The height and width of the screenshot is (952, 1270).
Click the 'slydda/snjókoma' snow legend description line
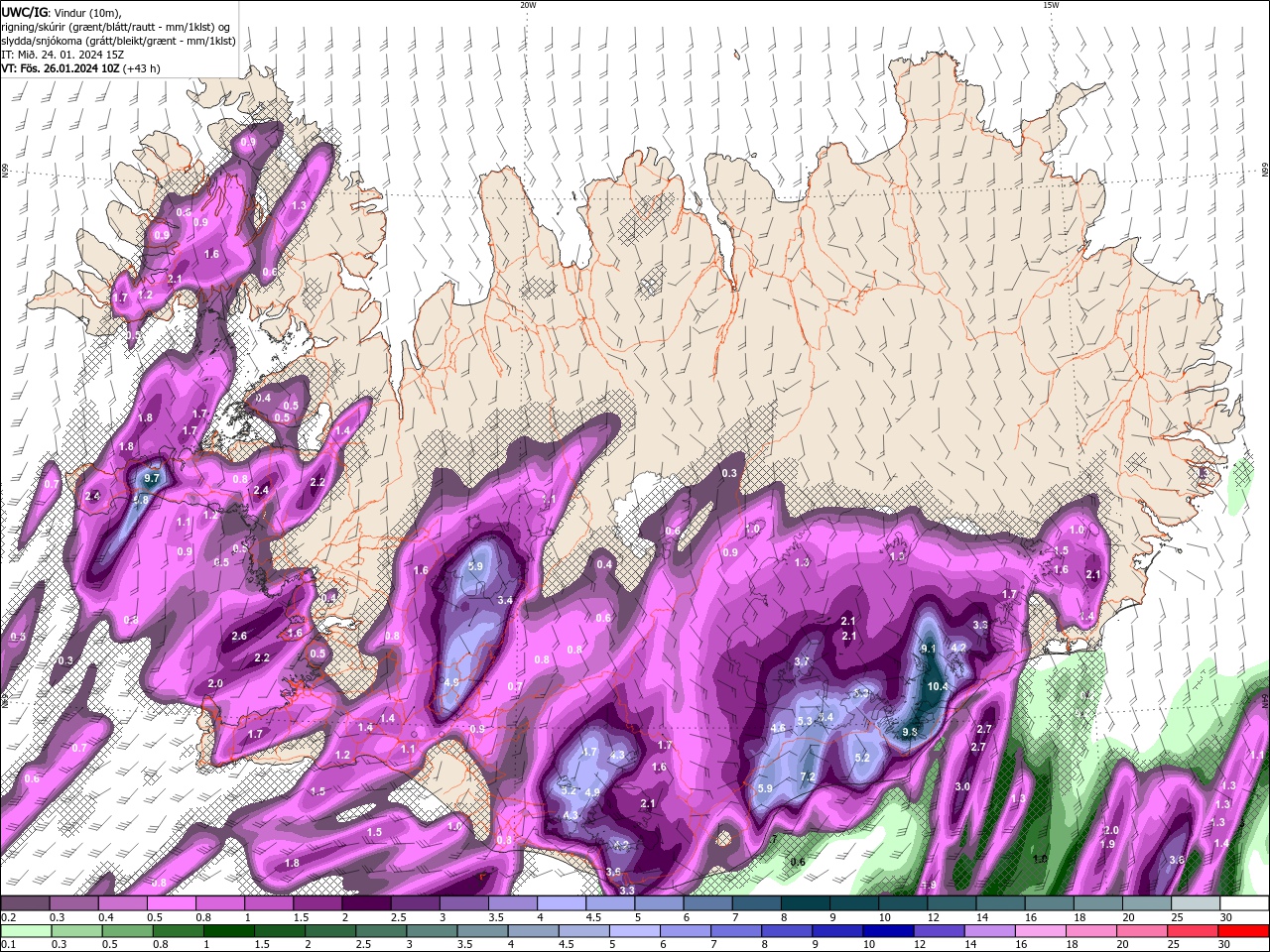point(118,41)
